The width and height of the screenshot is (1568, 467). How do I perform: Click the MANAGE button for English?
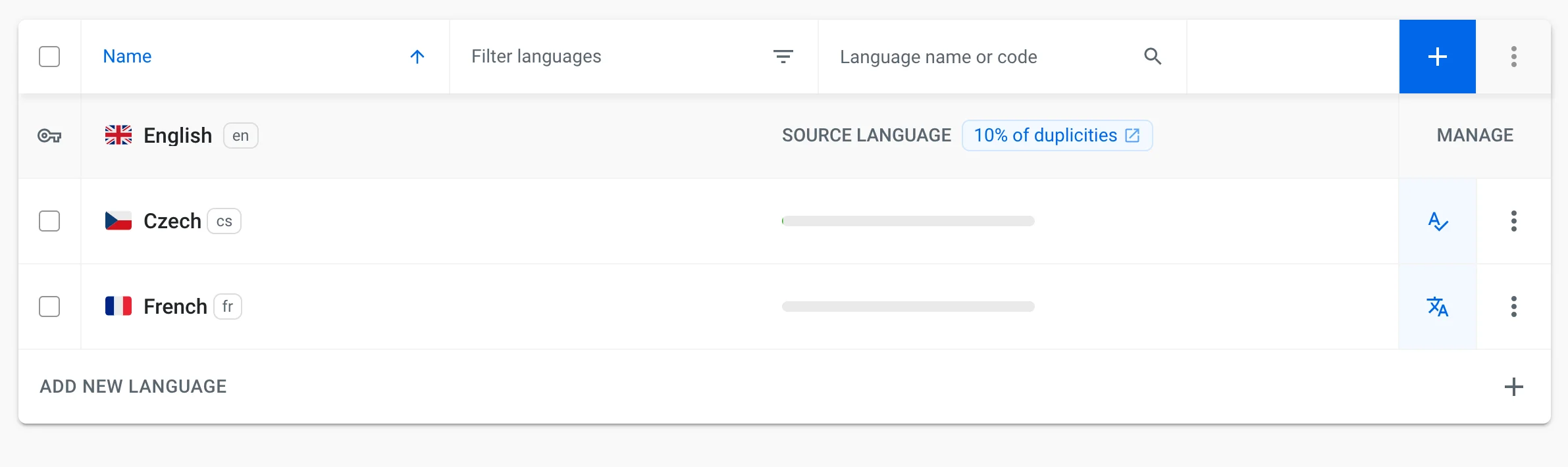pos(1475,135)
